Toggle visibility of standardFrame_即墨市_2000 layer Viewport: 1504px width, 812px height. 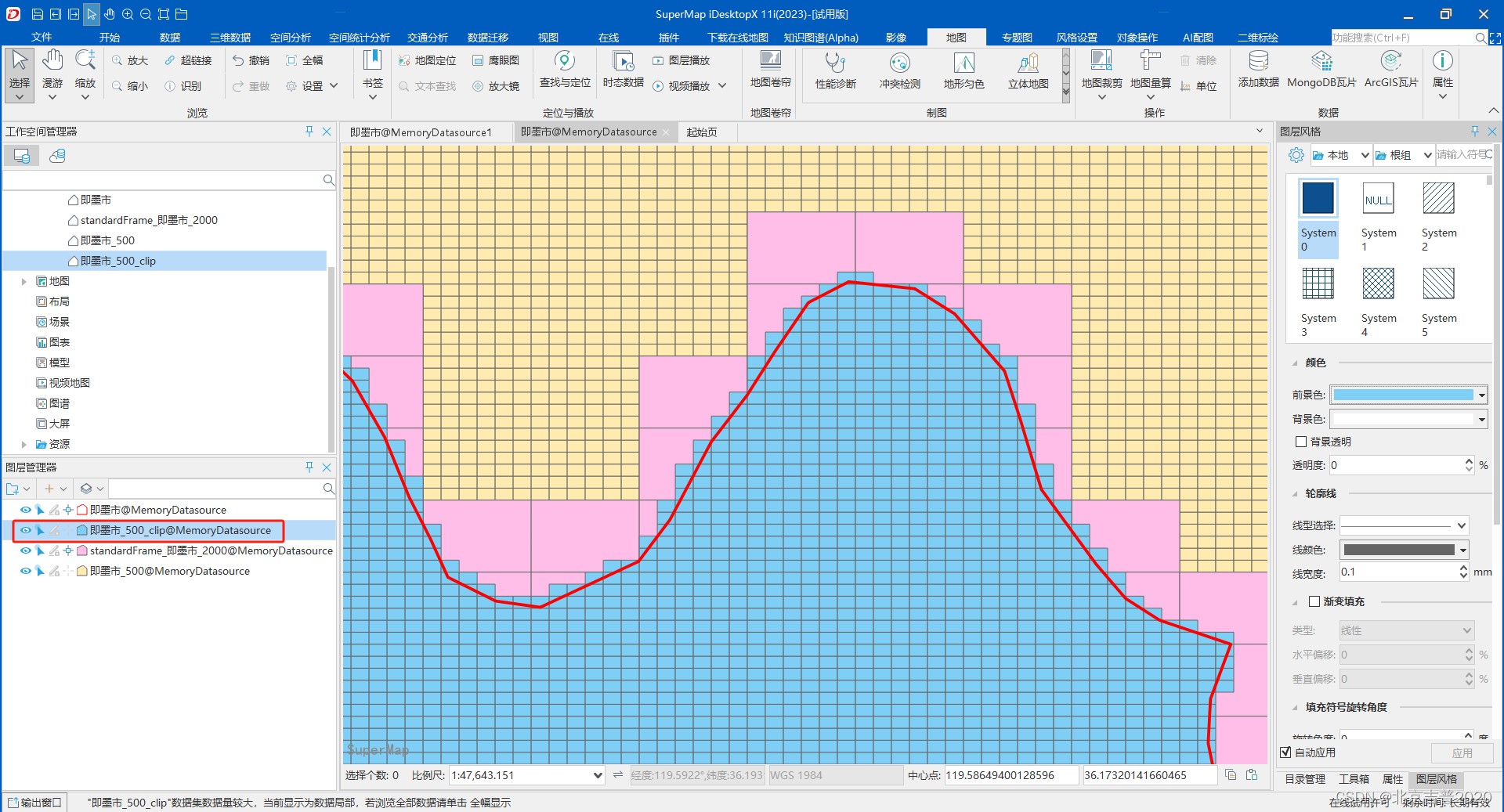coord(26,550)
